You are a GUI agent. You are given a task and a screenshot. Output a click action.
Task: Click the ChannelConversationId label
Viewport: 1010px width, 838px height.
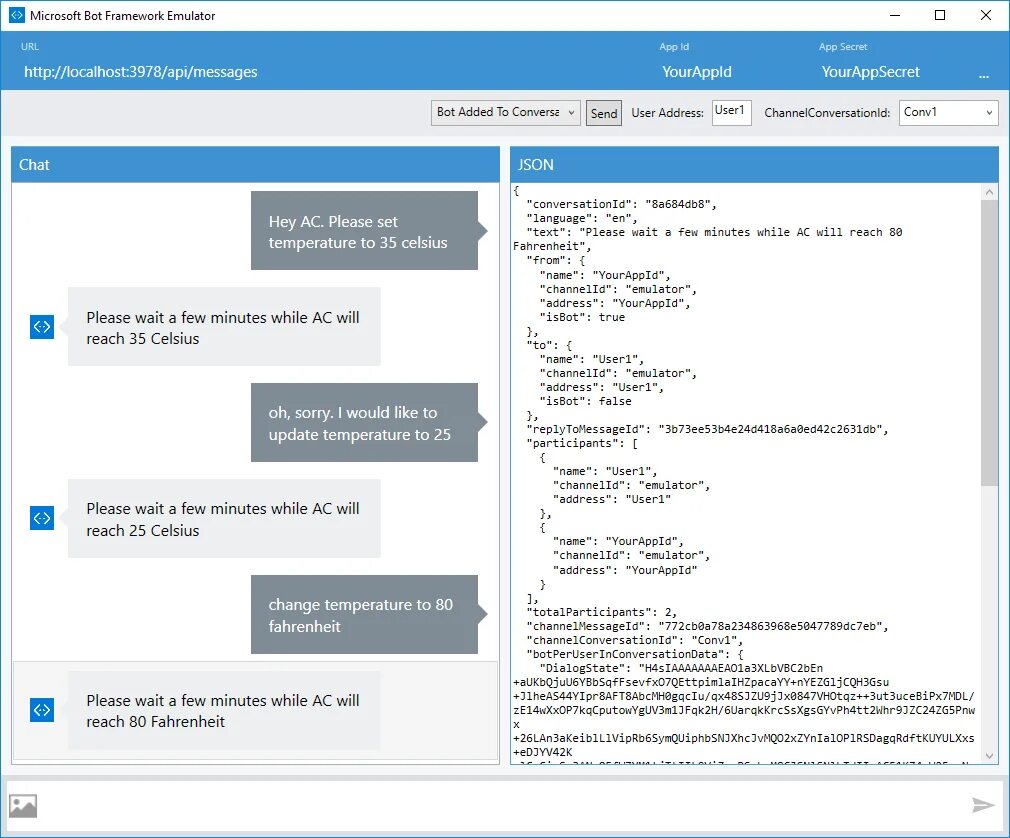[x=827, y=113]
